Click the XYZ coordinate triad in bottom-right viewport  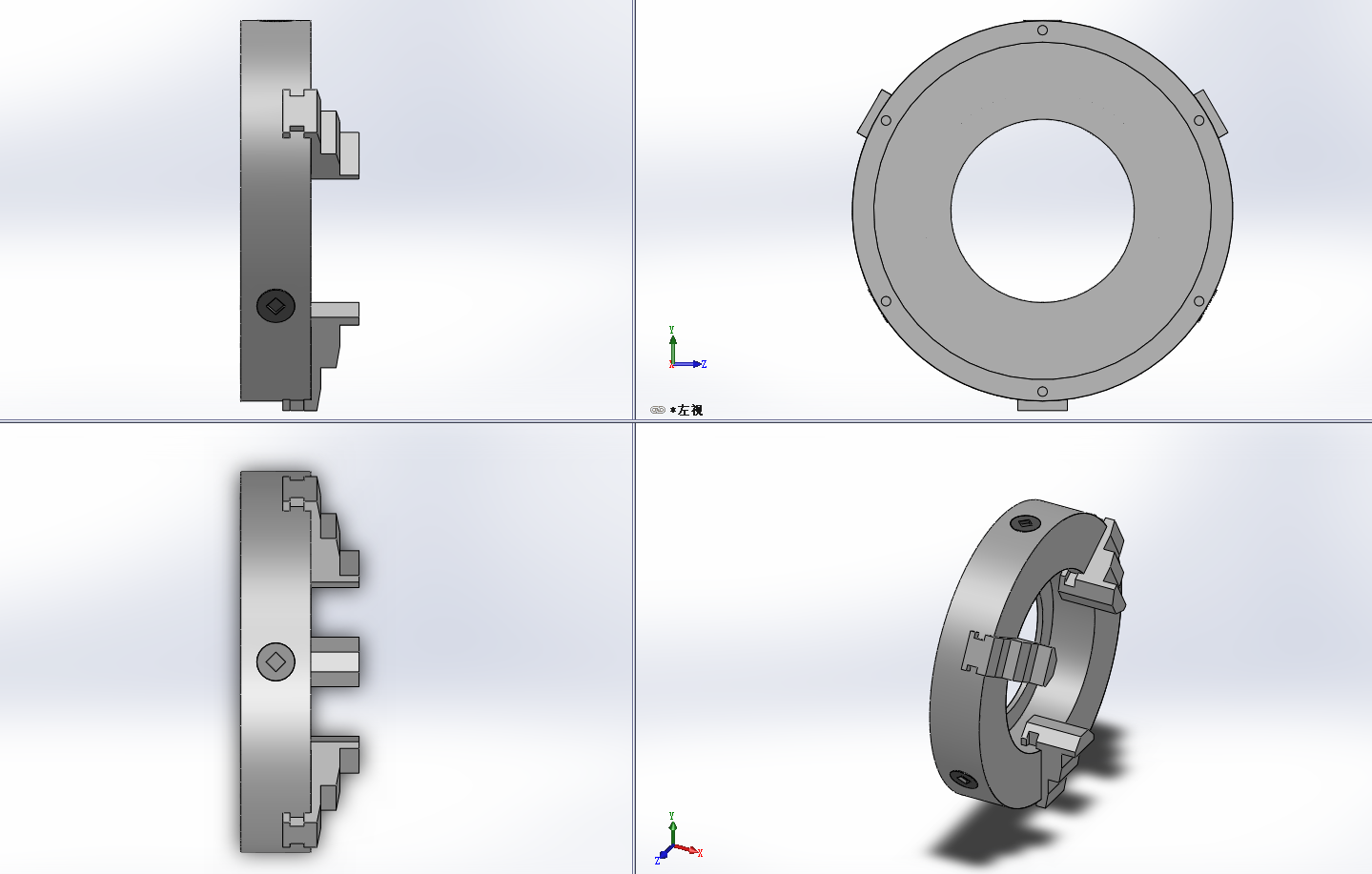tap(679, 839)
